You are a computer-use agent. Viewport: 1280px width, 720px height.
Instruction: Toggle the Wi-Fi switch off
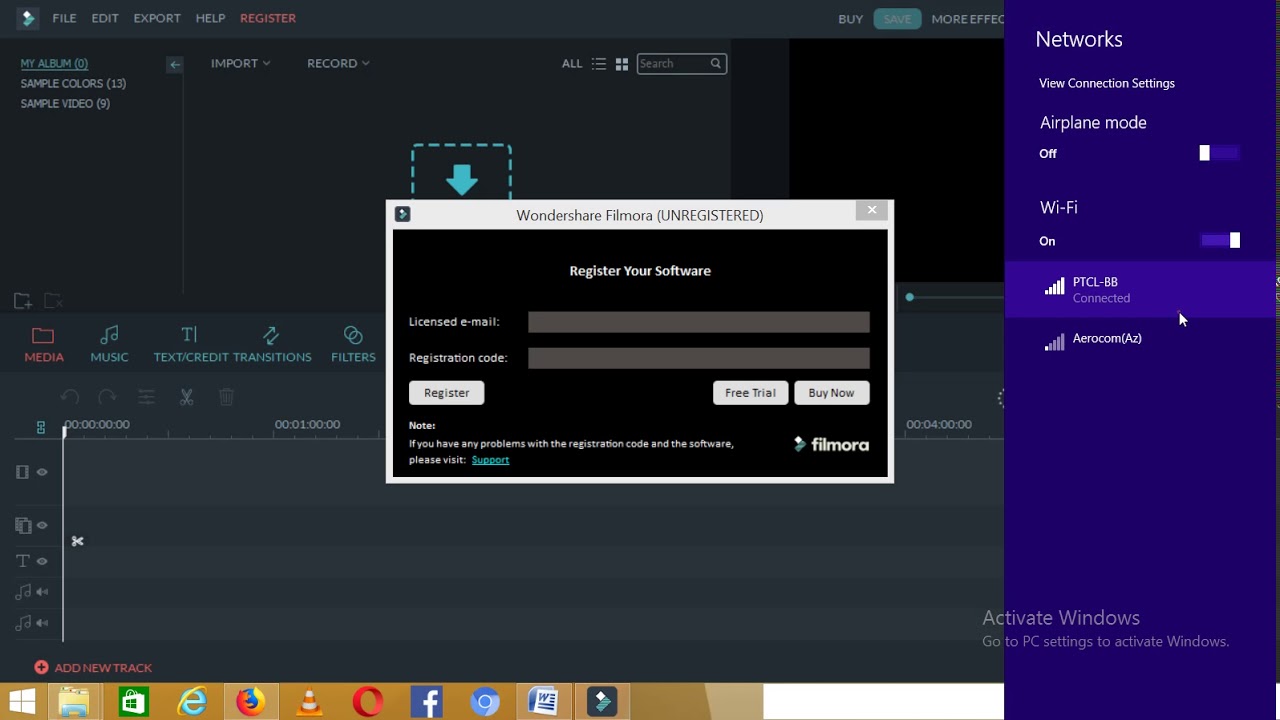[x=1220, y=240]
